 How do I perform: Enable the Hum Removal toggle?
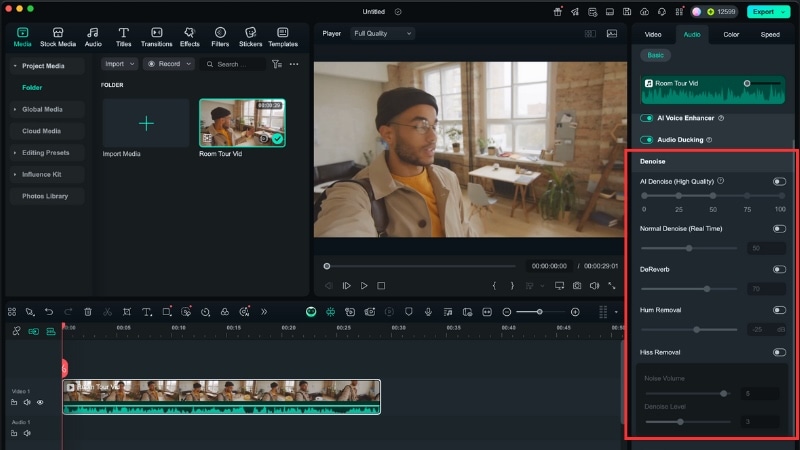[x=779, y=310]
